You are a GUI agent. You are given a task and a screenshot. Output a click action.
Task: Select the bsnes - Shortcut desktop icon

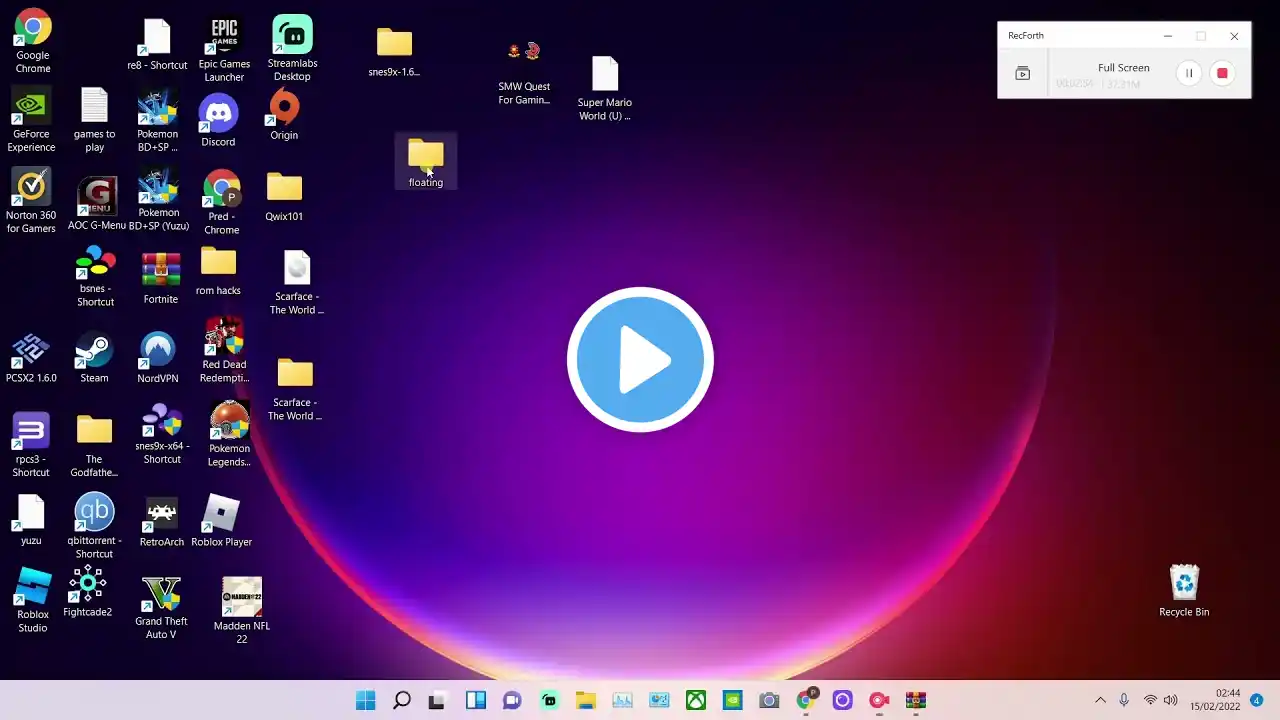pyautogui.click(x=96, y=277)
